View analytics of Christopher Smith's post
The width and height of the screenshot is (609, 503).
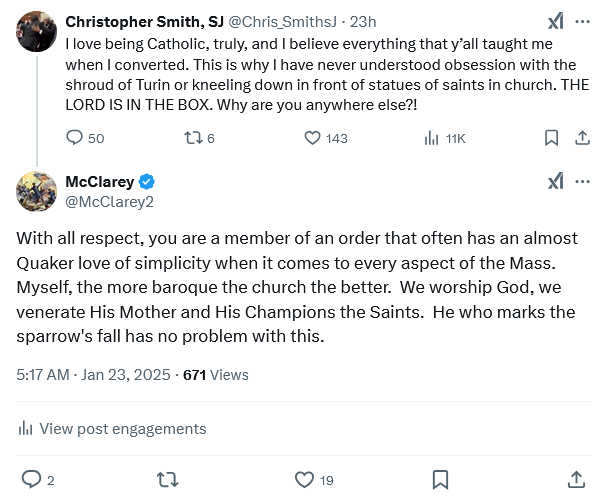[x=432, y=138]
